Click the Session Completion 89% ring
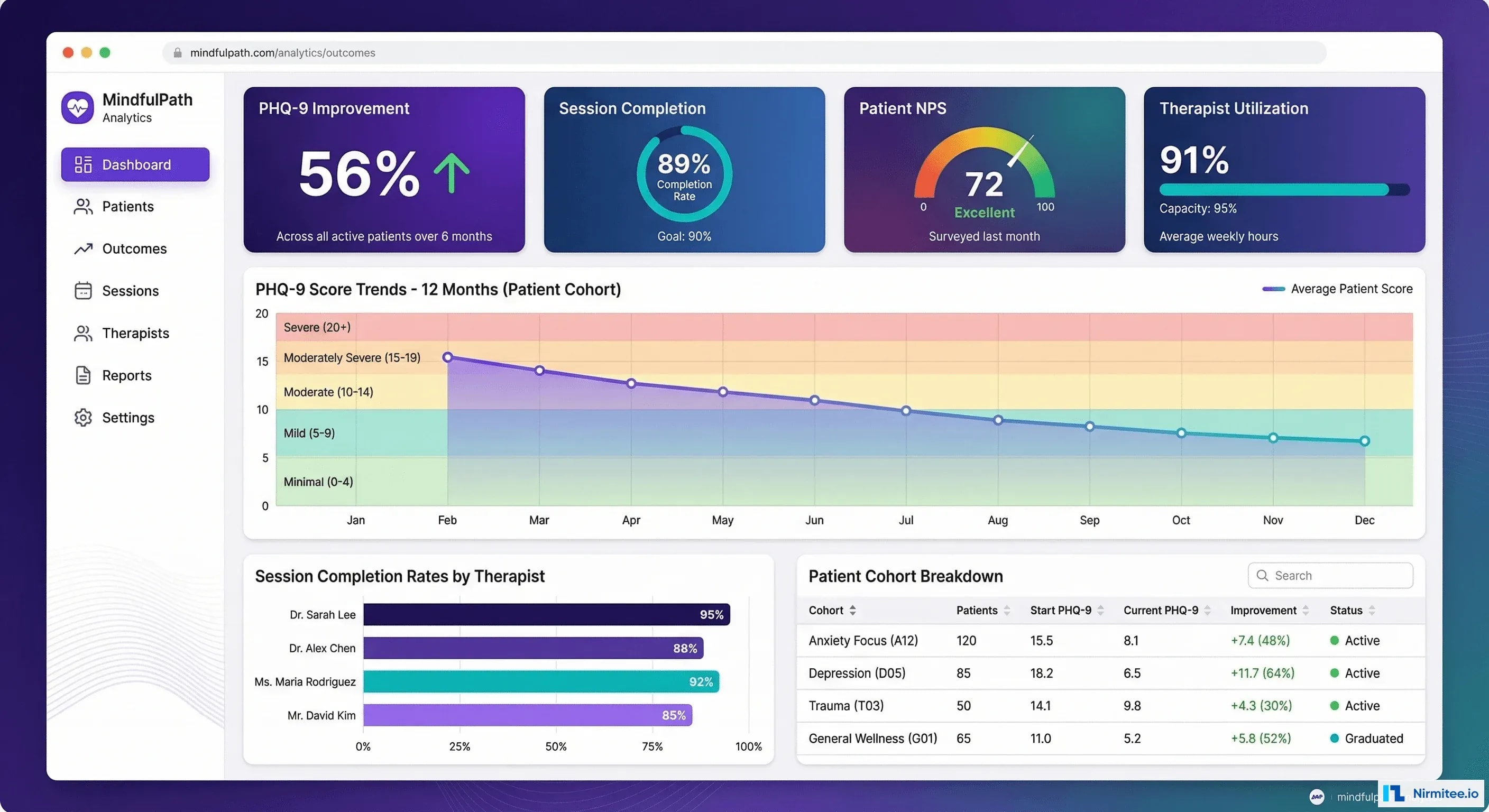Viewport: 1489px width, 812px height. point(684,174)
